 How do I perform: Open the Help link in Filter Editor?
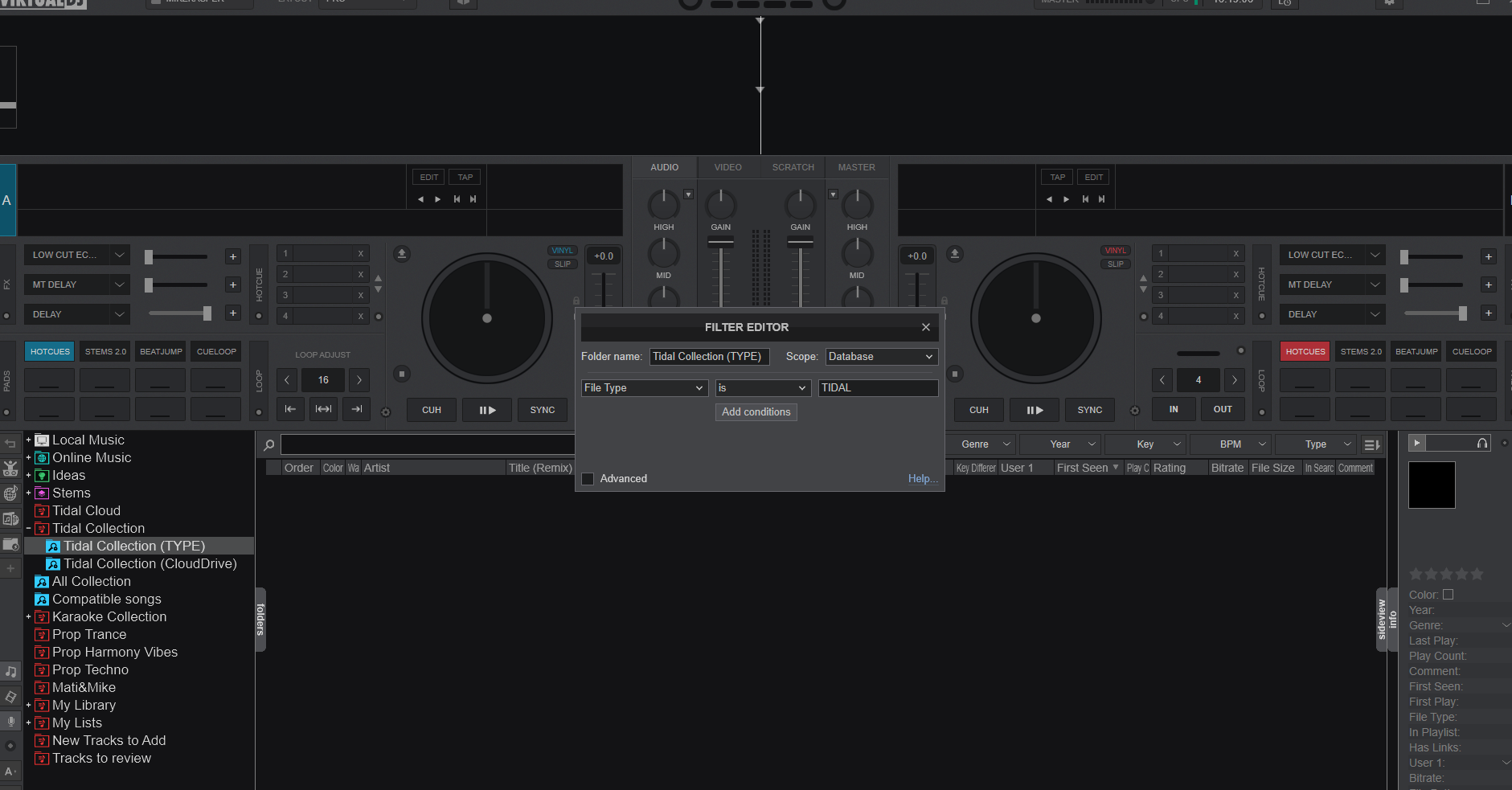[x=922, y=479]
